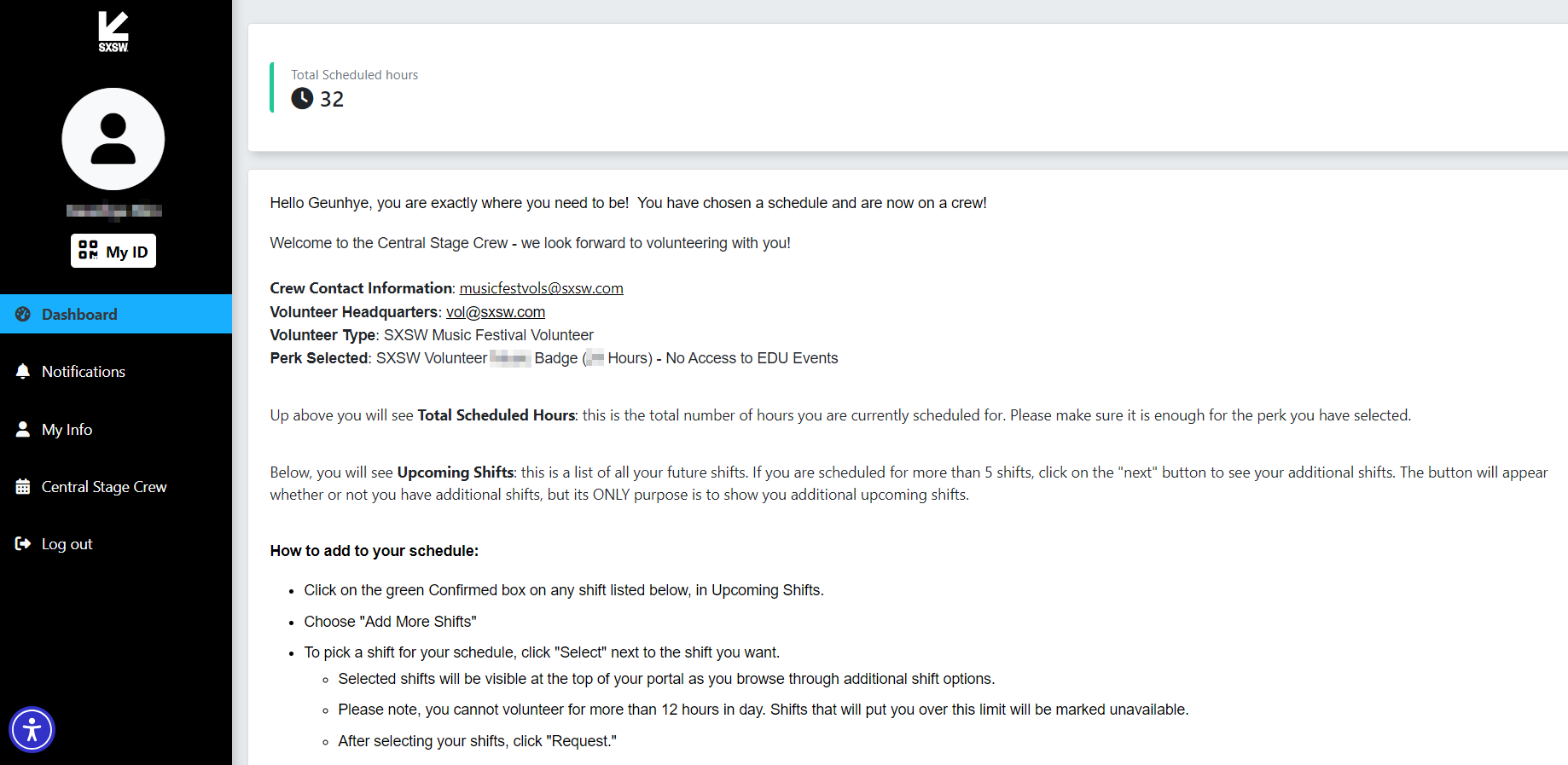Click the 'Perk Selected' label
The height and width of the screenshot is (765, 1568).
click(319, 358)
